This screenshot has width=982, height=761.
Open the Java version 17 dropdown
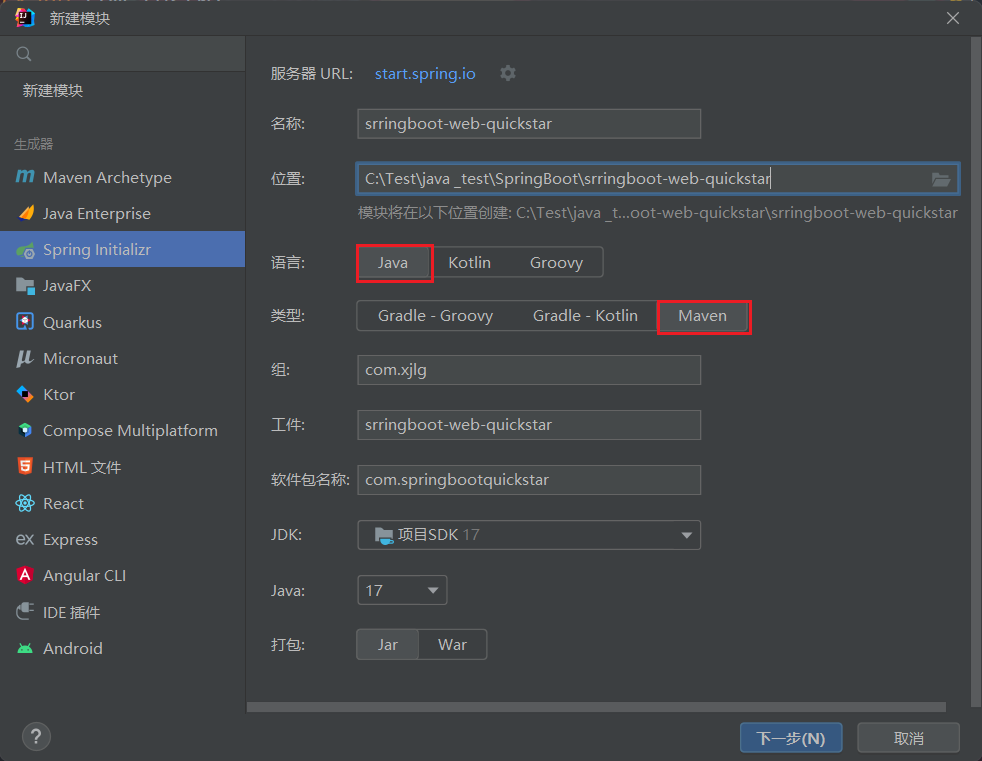click(402, 590)
